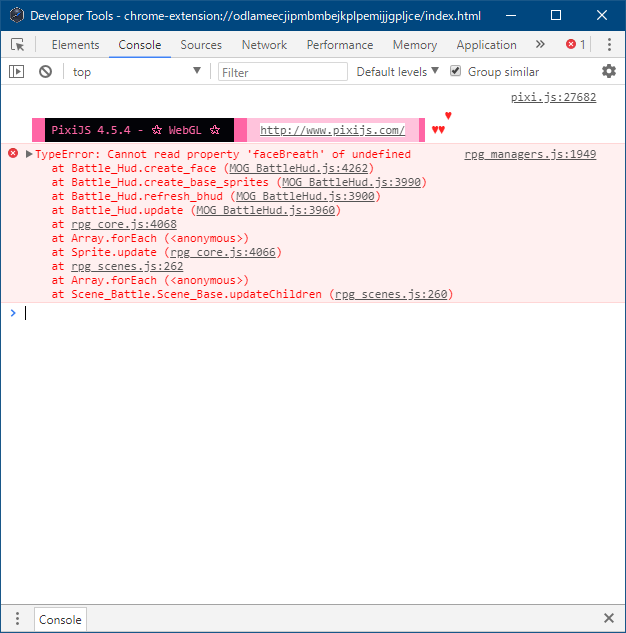Image resolution: width=626 pixels, height=633 pixels.
Task: Open the rpg_core.js:4068 link
Action: (x=124, y=224)
